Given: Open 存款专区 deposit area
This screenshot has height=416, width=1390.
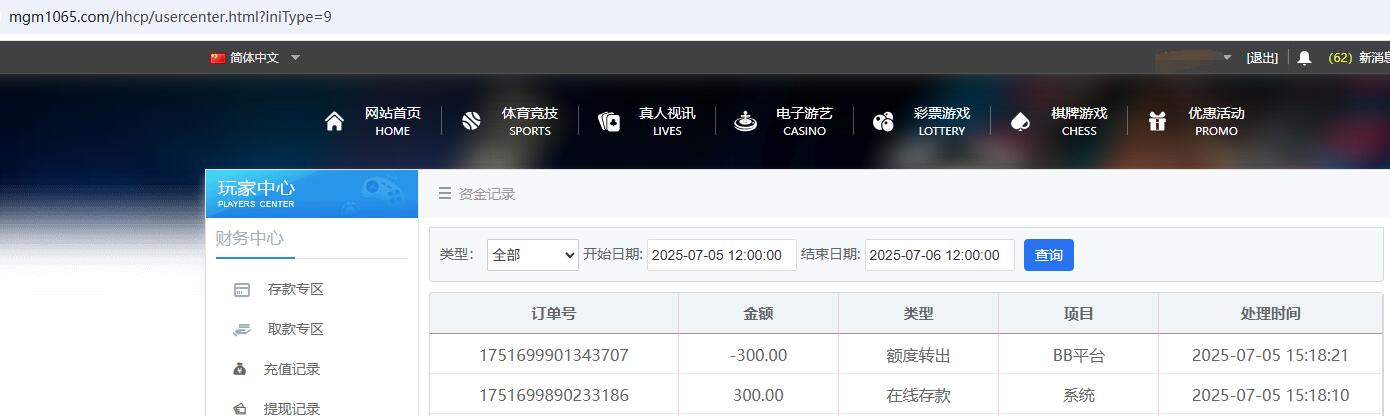Looking at the screenshot, I should point(296,290).
